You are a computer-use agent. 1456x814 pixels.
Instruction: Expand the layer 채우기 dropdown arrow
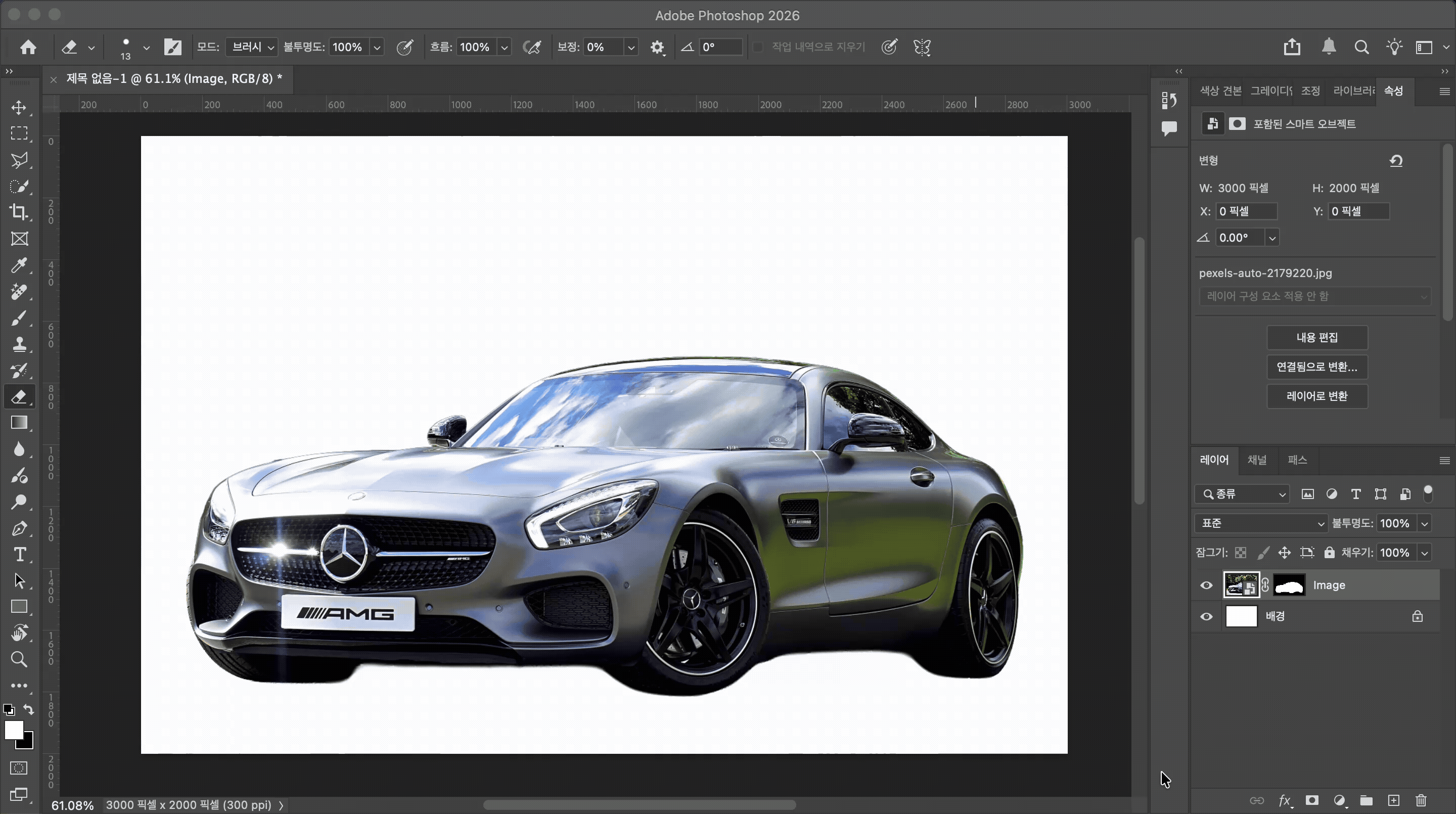pyautogui.click(x=1425, y=553)
